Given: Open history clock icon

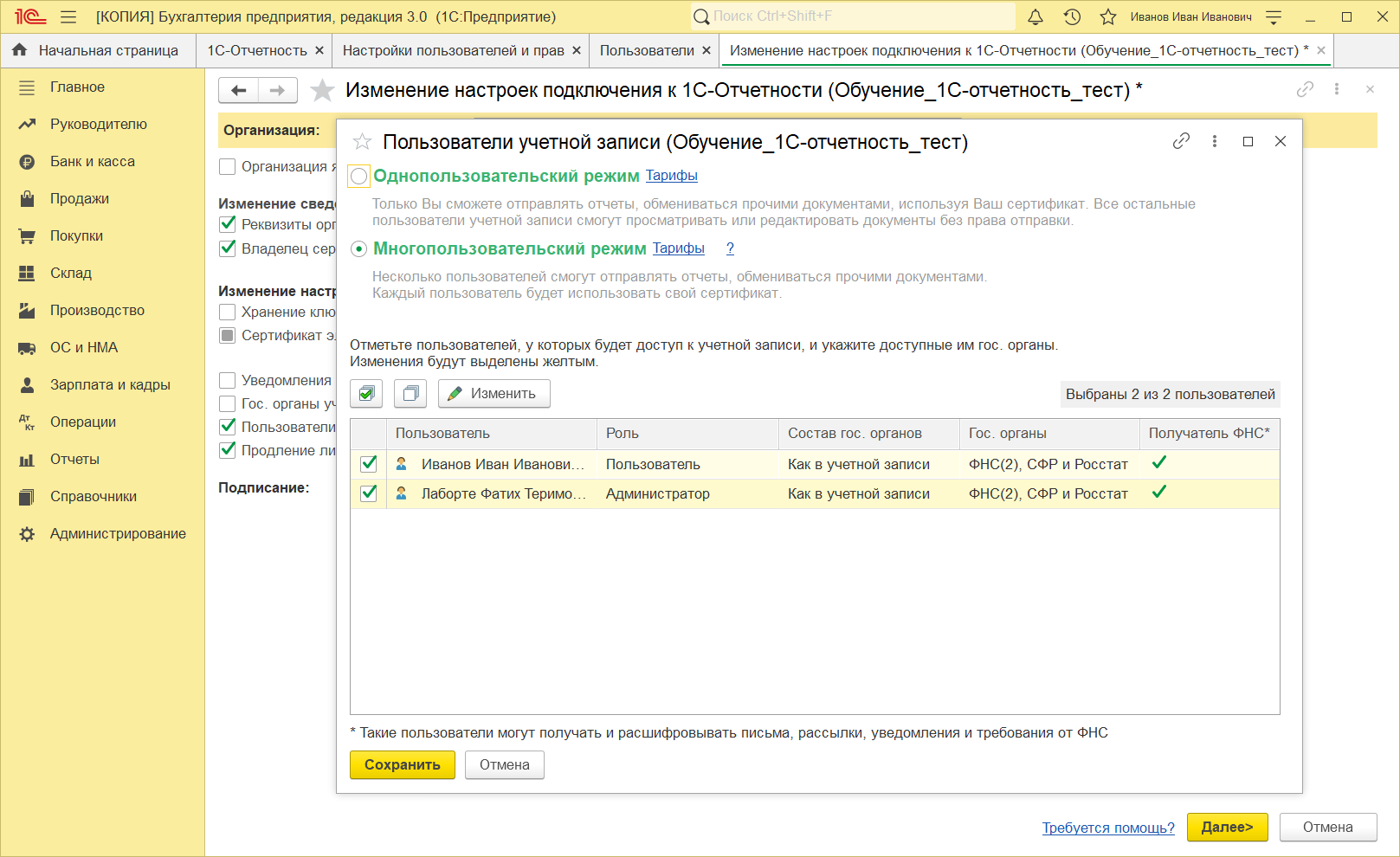Looking at the screenshot, I should tap(1072, 16).
